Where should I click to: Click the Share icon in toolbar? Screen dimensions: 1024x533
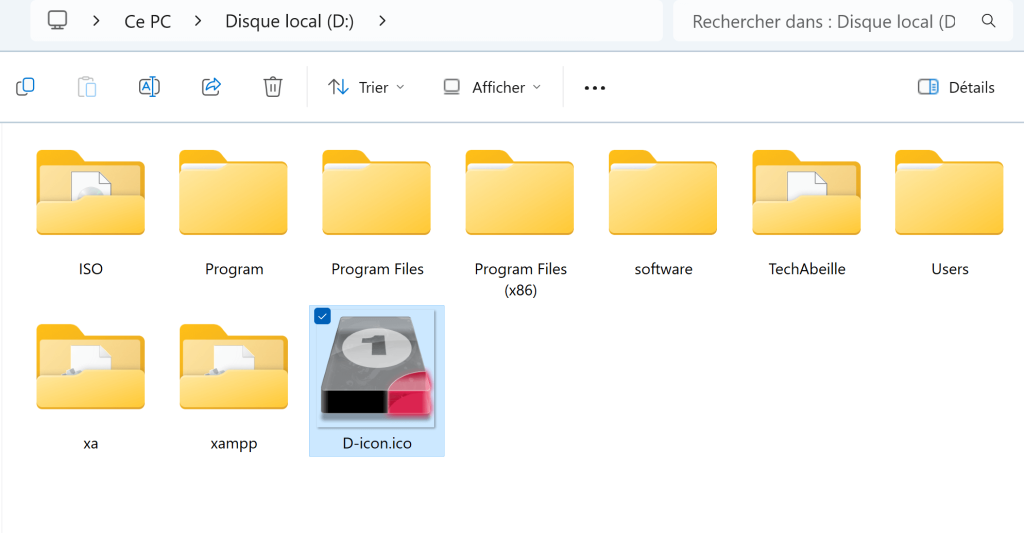[211, 87]
